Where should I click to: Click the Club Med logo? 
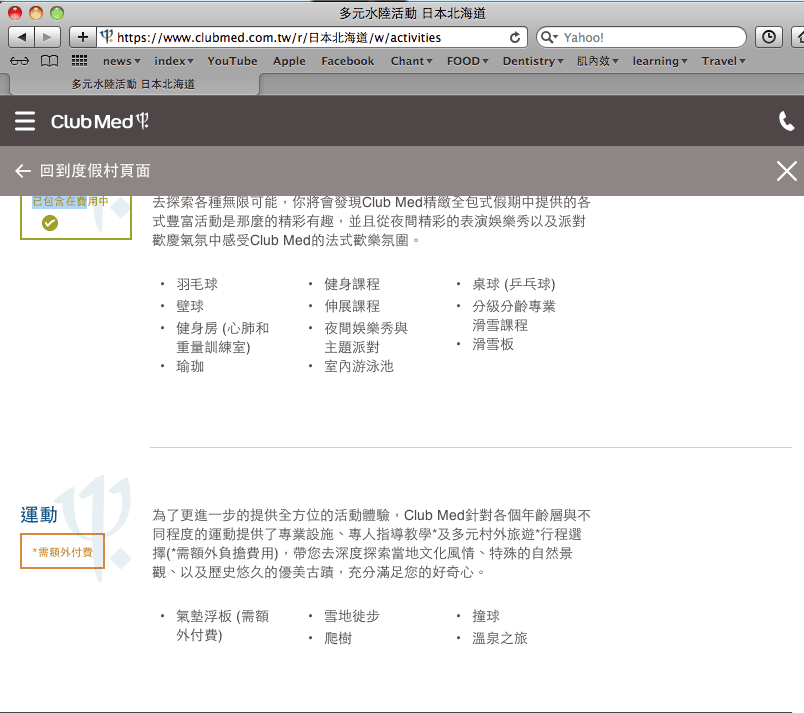pos(99,121)
